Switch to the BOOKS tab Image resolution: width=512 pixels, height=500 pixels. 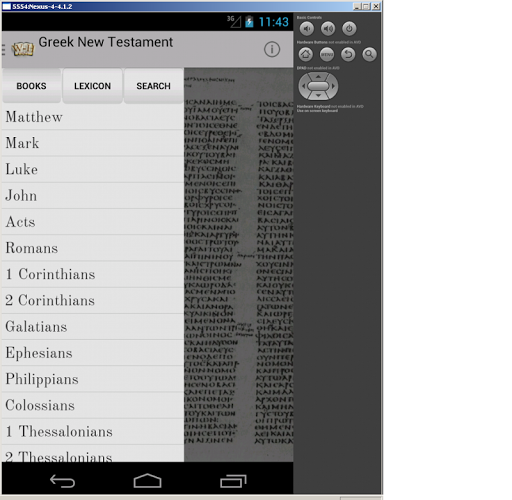[32, 86]
